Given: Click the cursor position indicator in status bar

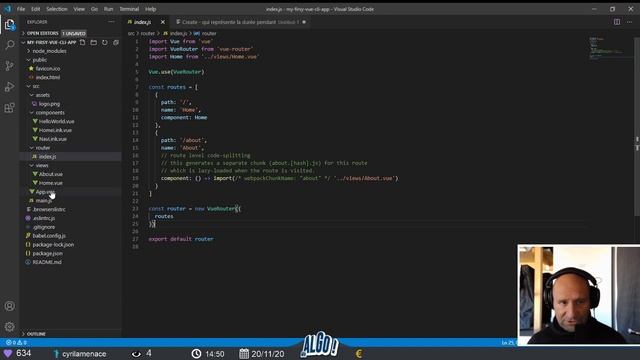Looking at the screenshot, I should tap(509, 342).
